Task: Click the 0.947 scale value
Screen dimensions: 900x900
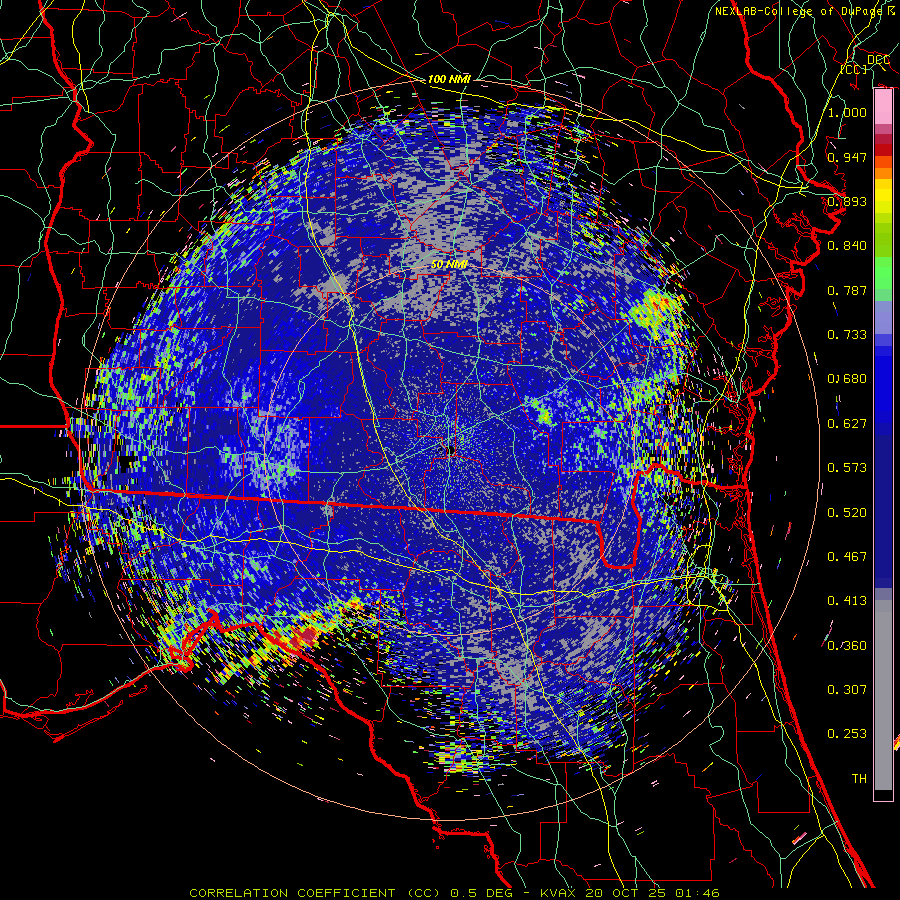Action: pos(847,157)
